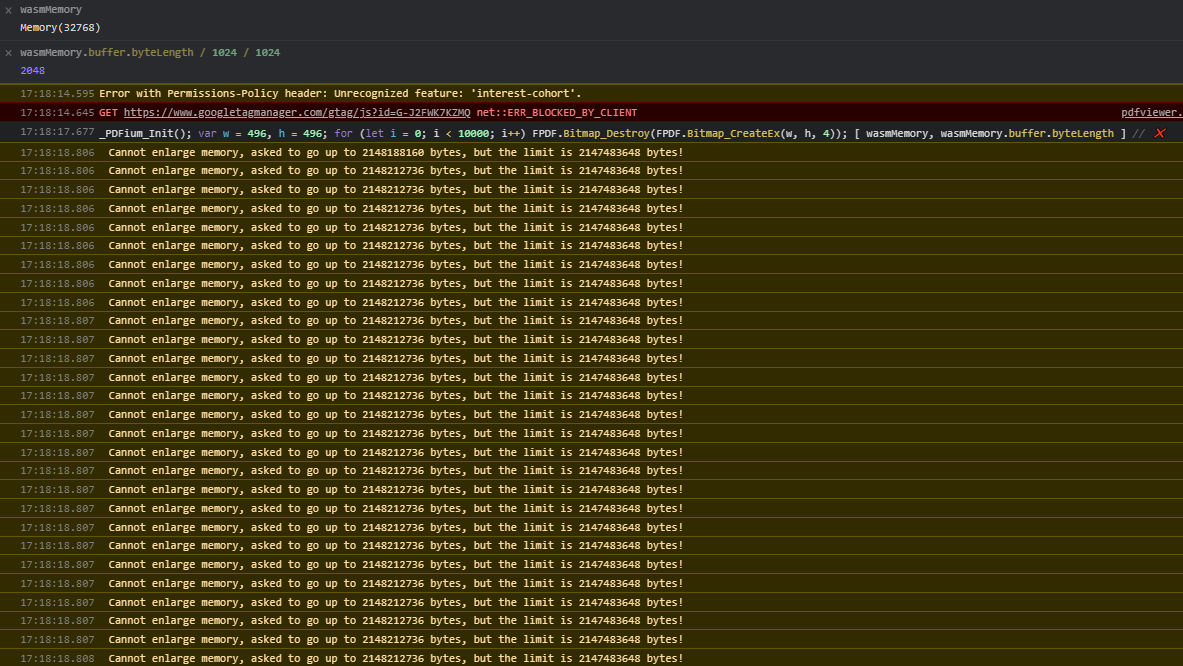1183x666 pixels.
Task: Click the Permissions-Policy header error message
Action: 340,94
